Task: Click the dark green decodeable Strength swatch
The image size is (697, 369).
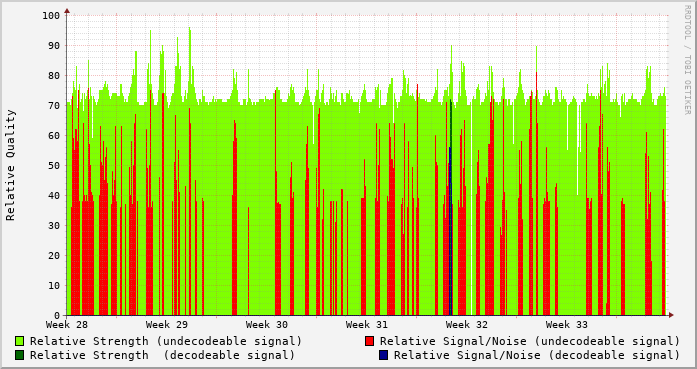Action: [x=20, y=355]
